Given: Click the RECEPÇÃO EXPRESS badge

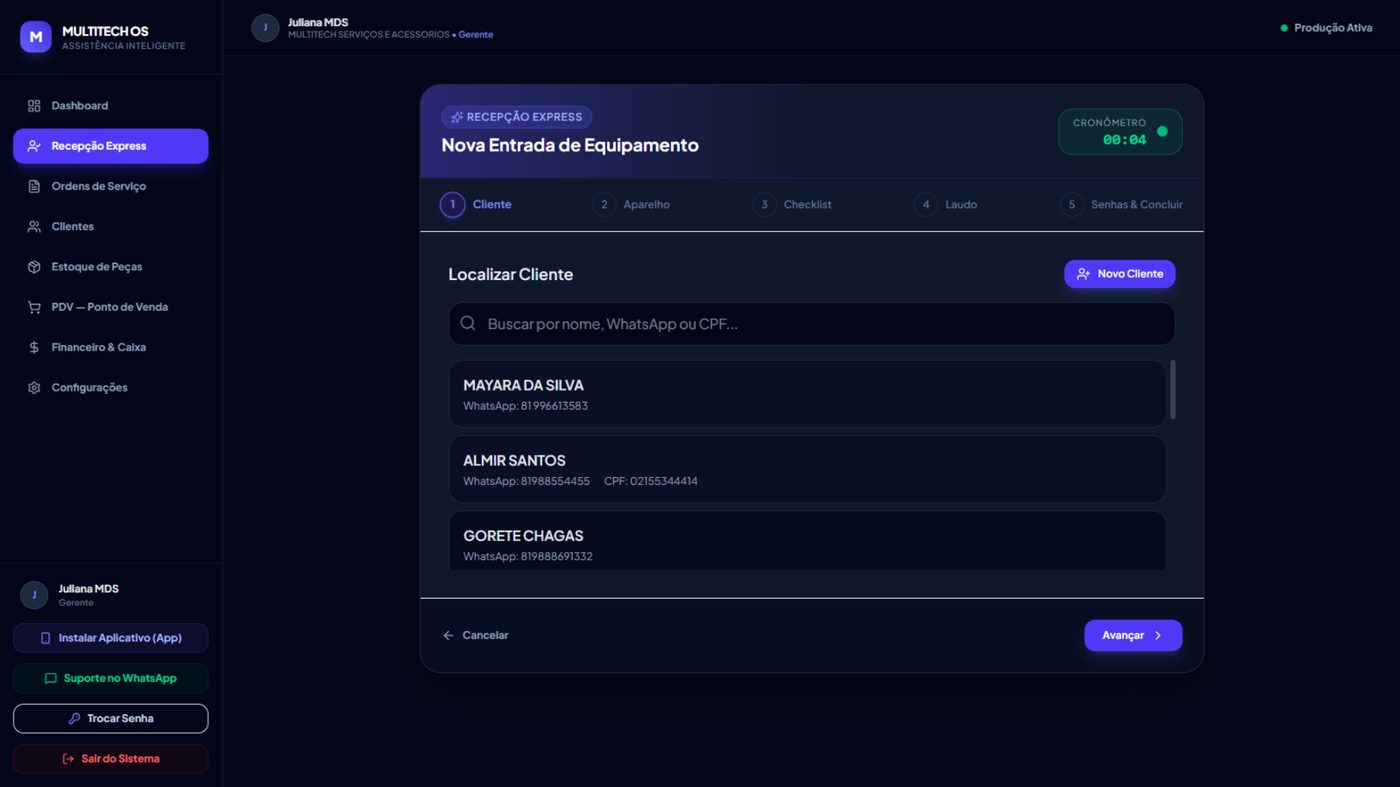Looking at the screenshot, I should 516,117.
